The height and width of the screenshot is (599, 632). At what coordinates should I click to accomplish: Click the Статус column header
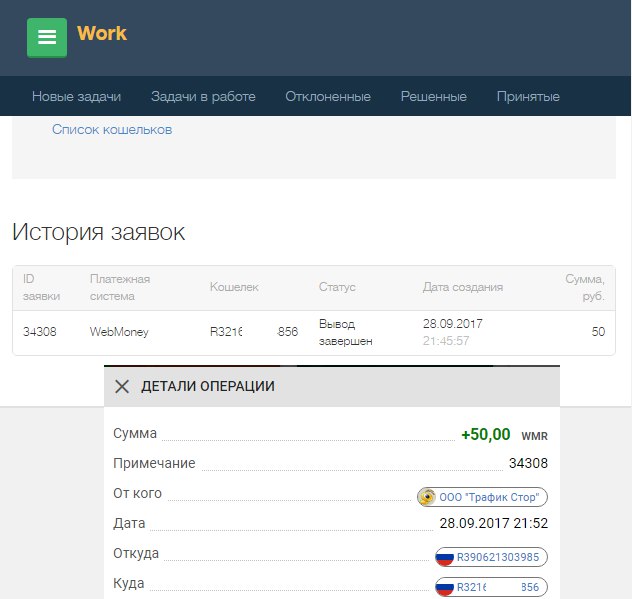click(x=336, y=287)
